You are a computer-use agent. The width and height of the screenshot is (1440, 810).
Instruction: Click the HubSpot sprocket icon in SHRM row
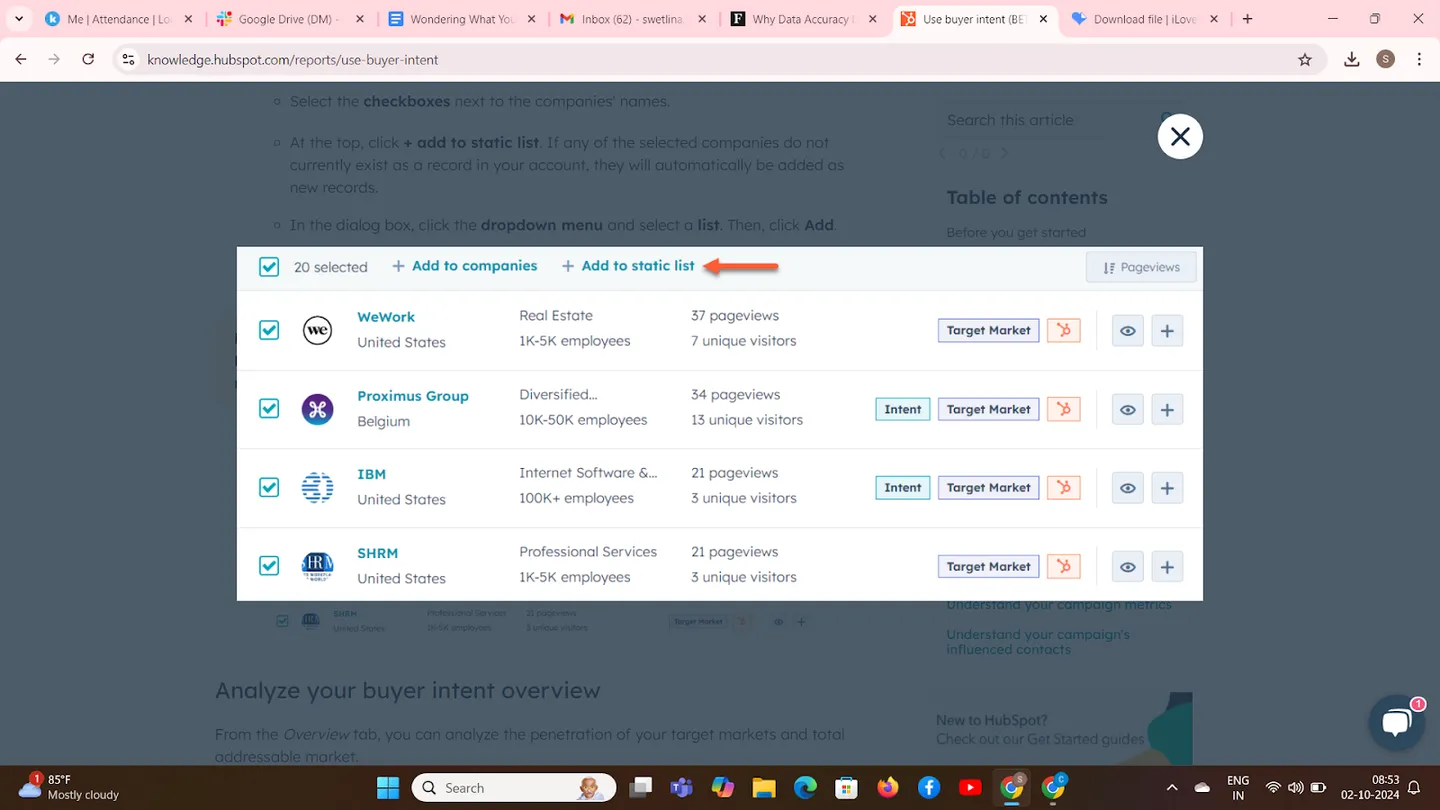point(1064,567)
